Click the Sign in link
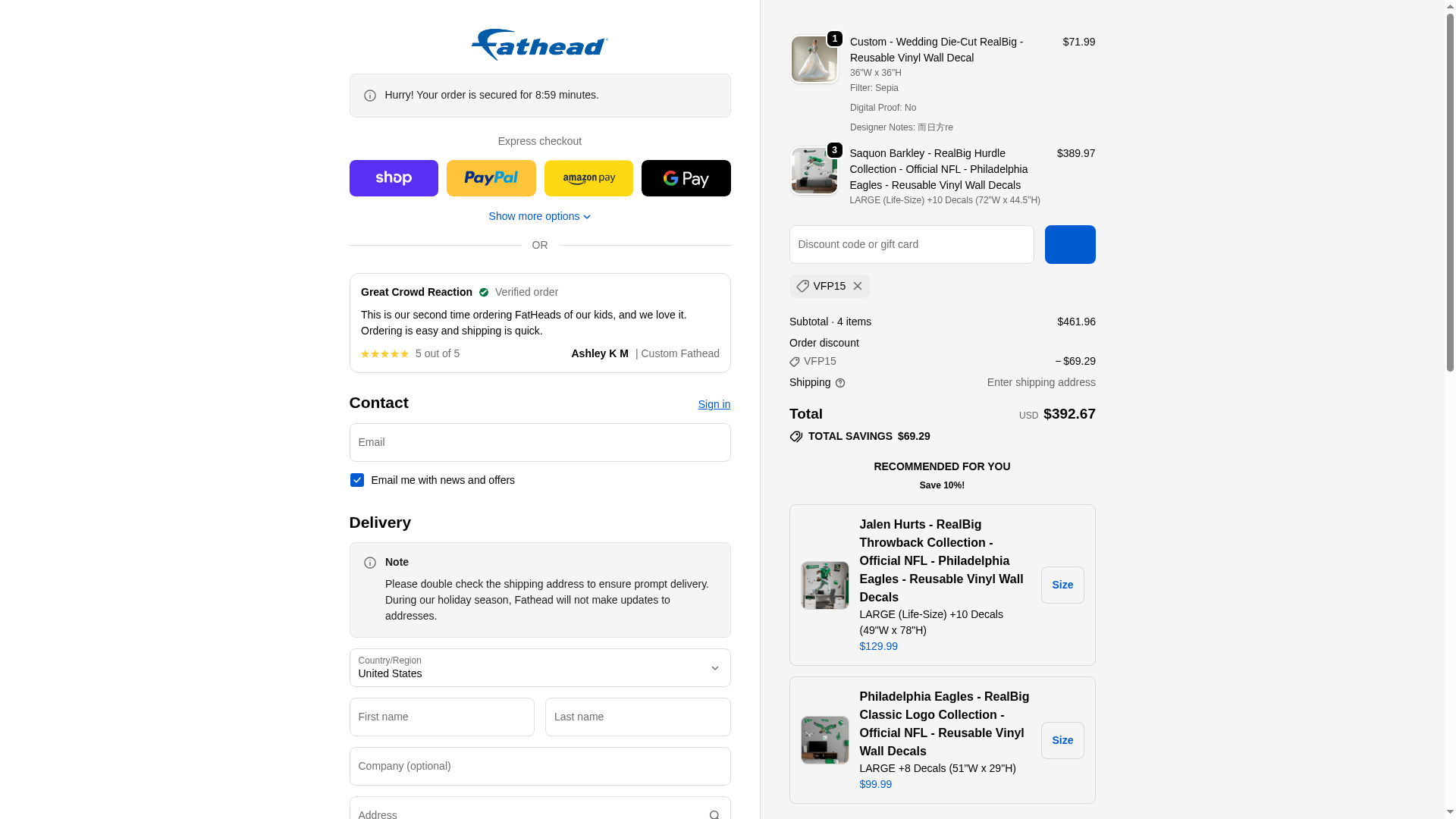Image resolution: width=1456 pixels, height=819 pixels. click(714, 404)
